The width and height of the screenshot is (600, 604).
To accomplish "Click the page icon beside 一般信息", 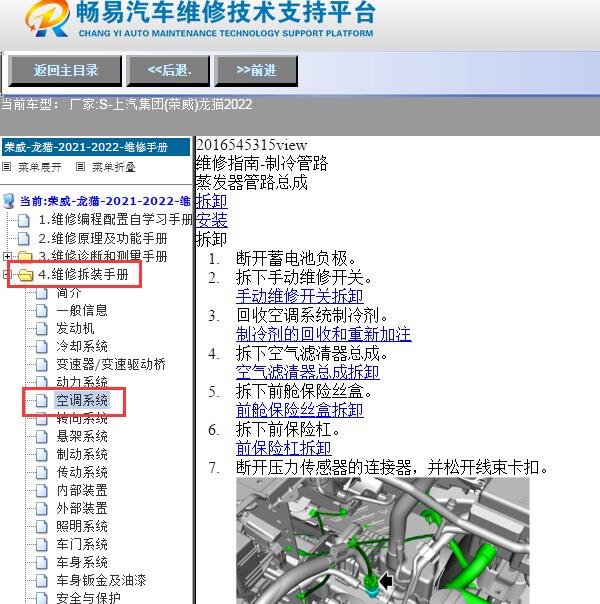I will tap(42, 310).
